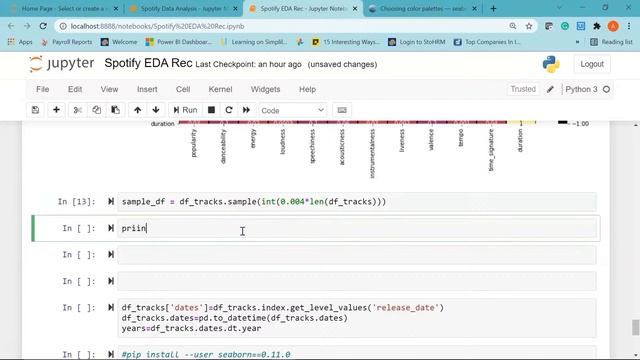Run cell In [13] using its run icon

(x=111, y=202)
